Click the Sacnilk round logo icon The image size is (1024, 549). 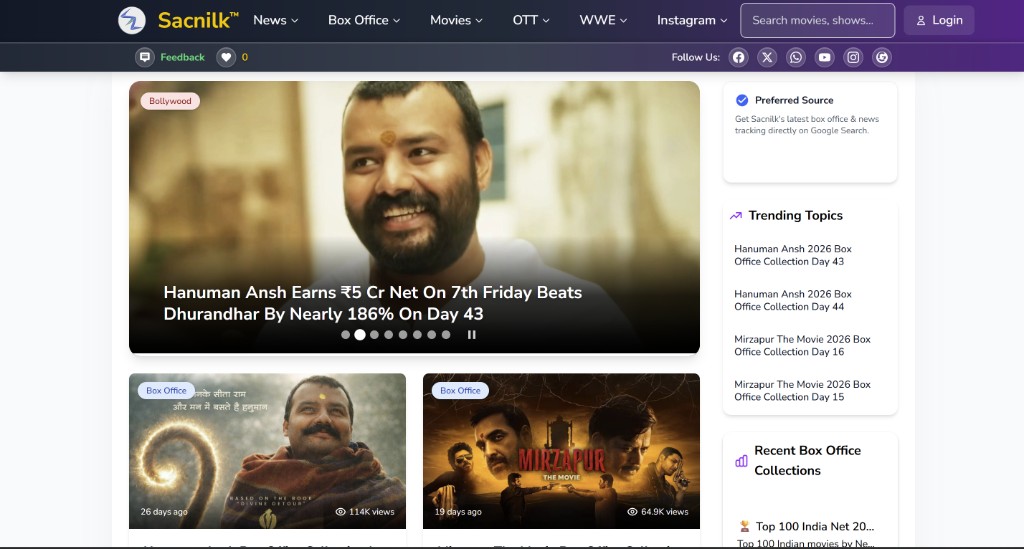point(131,20)
